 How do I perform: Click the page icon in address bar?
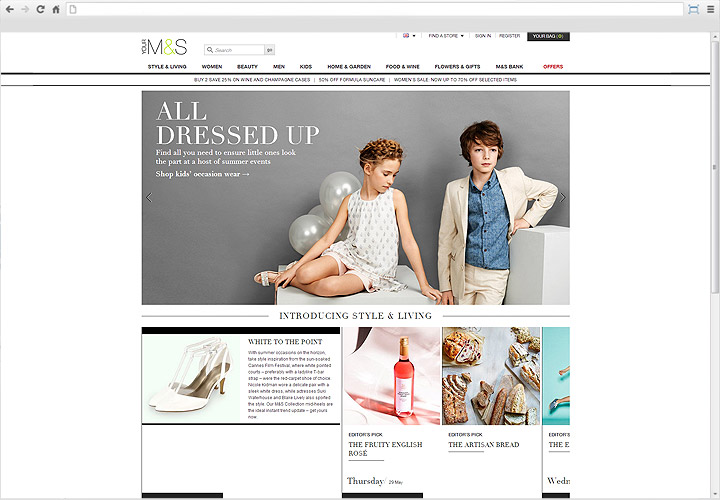[73, 9]
